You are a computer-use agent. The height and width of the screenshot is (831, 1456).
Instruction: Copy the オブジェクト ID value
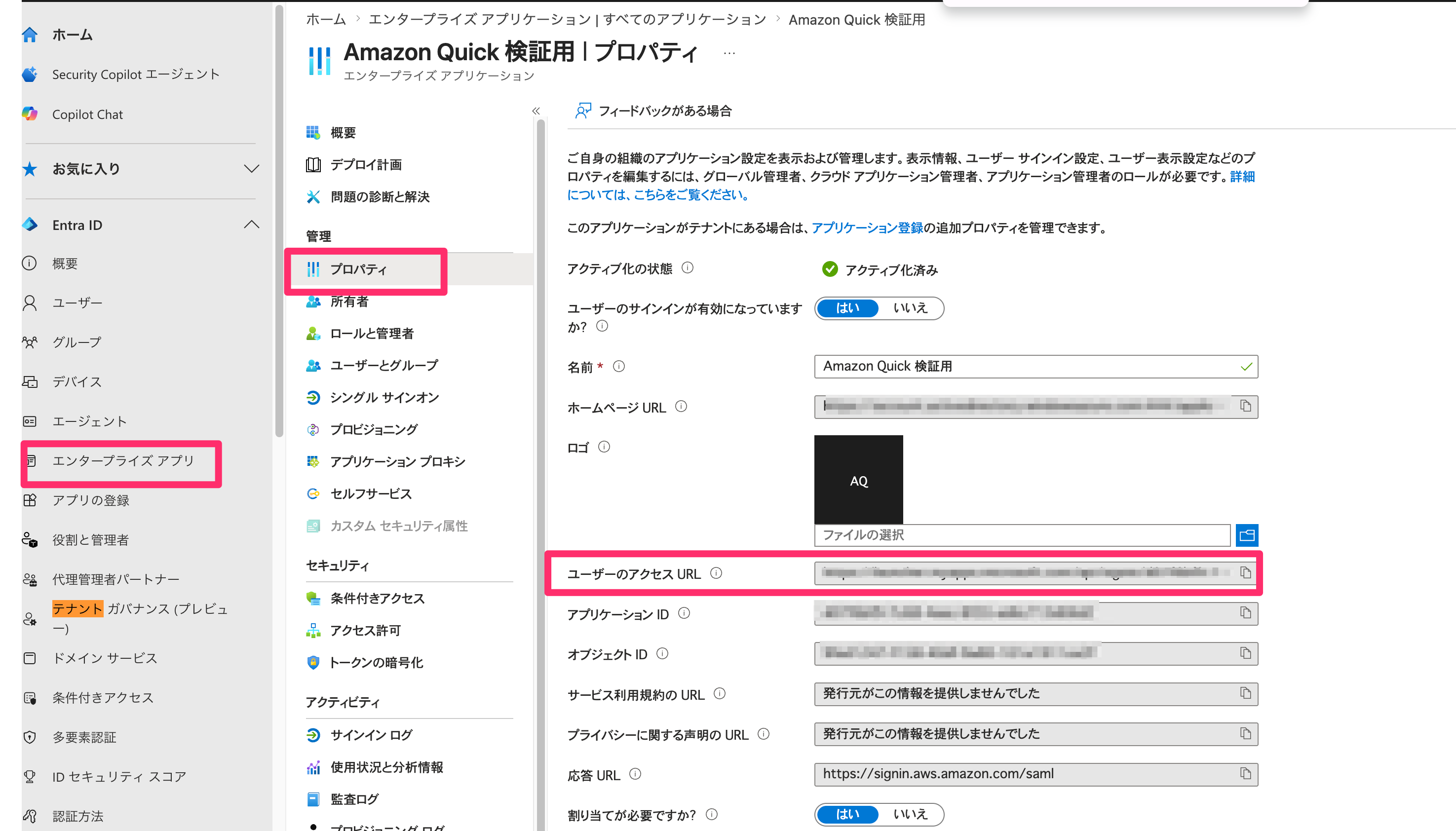pos(1245,653)
